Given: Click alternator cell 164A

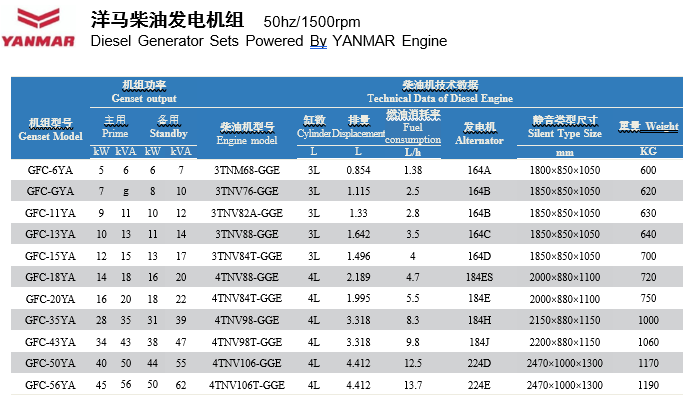Looking at the screenshot, I should tap(479, 170).
